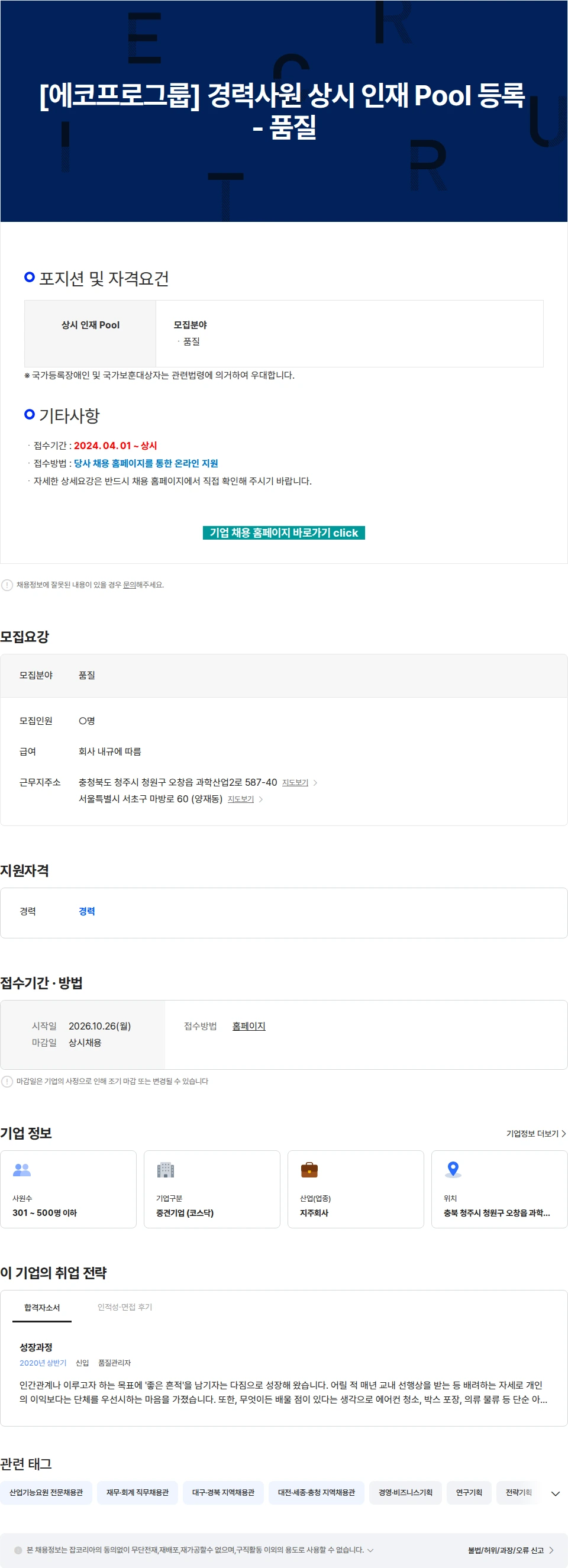
Task: Click the info icon beside 채용정보에 잘못된 내용
Action: [x=7, y=585]
